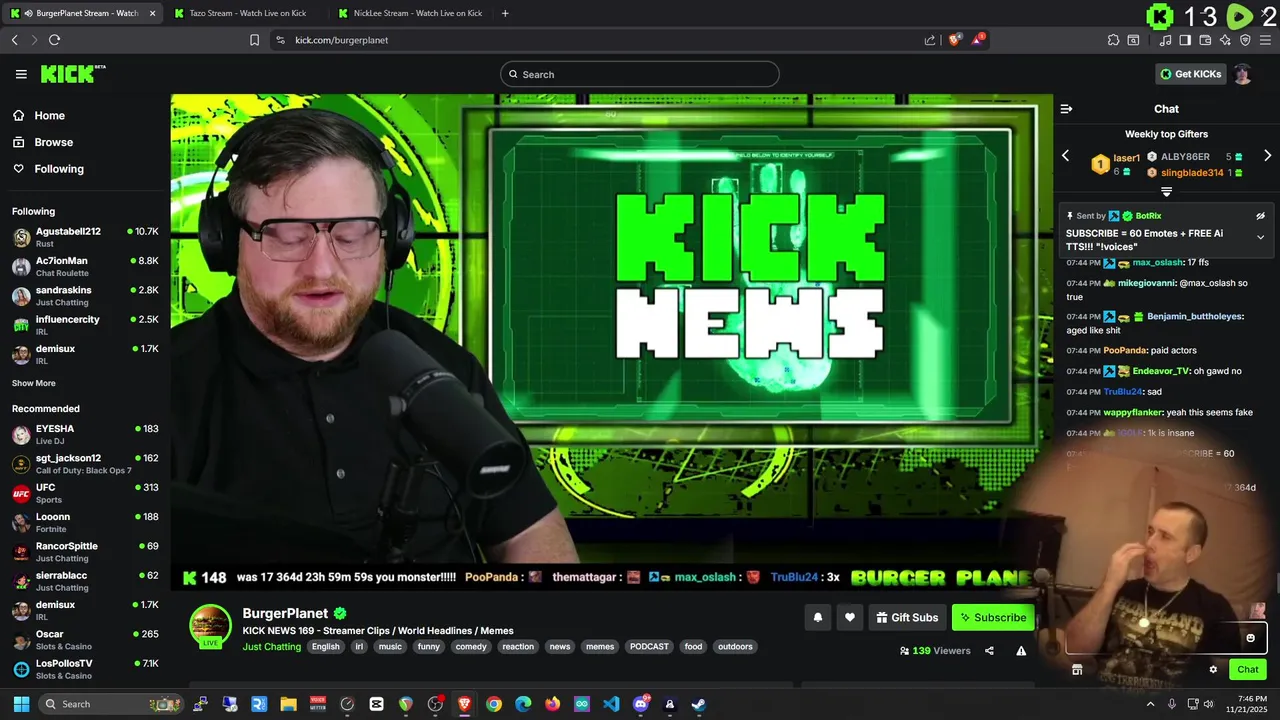The width and height of the screenshot is (1280, 720).
Task: Open Agustabell212 channel from Following list
Action: (x=85, y=237)
